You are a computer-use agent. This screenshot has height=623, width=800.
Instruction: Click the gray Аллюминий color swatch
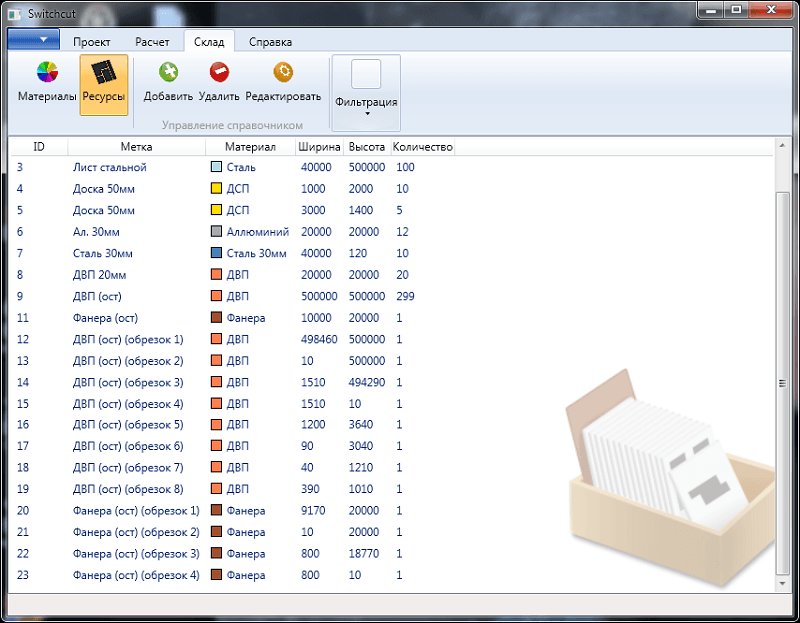(x=216, y=231)
